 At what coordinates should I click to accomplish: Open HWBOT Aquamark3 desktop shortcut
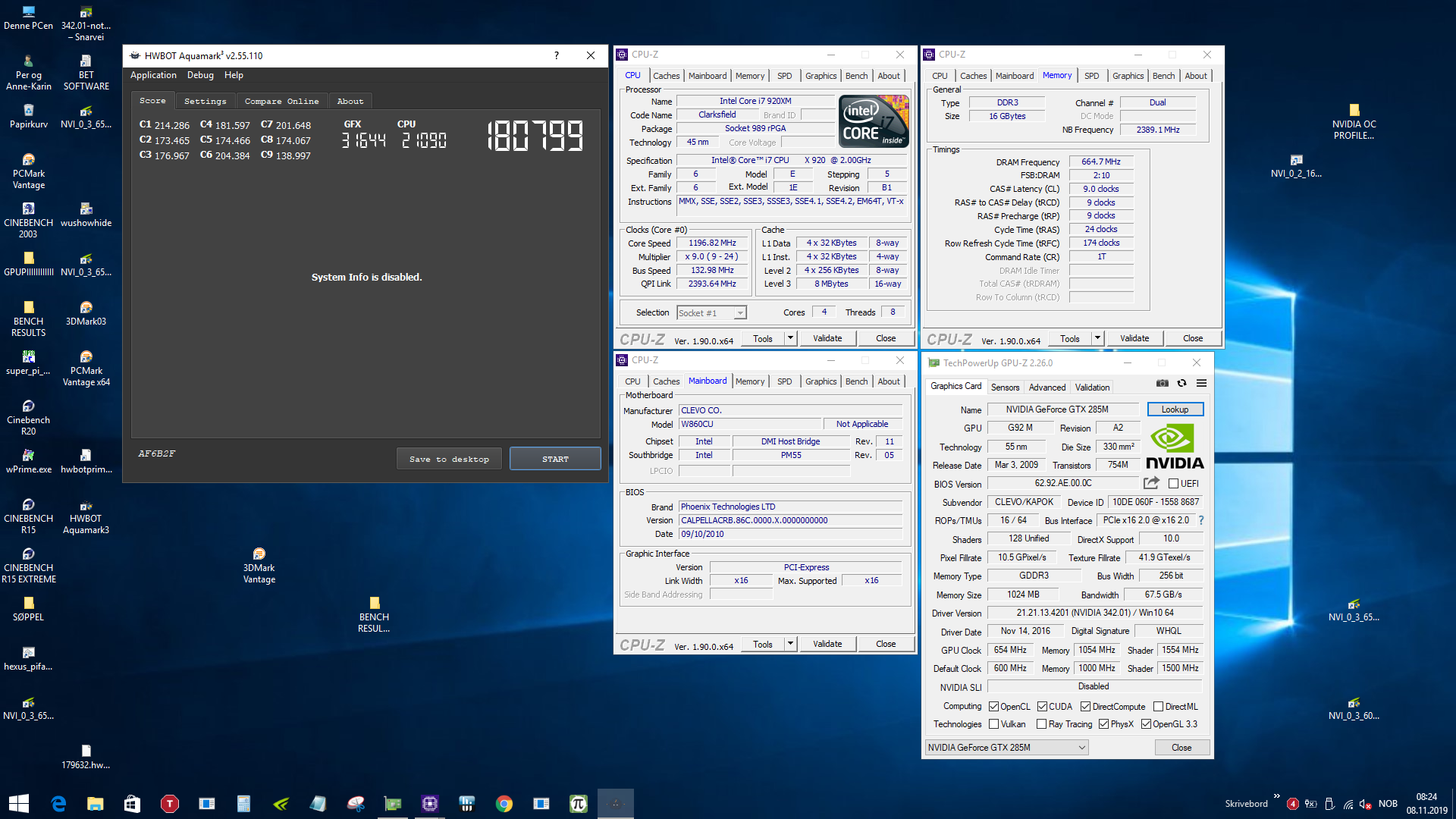click(86, 516)
